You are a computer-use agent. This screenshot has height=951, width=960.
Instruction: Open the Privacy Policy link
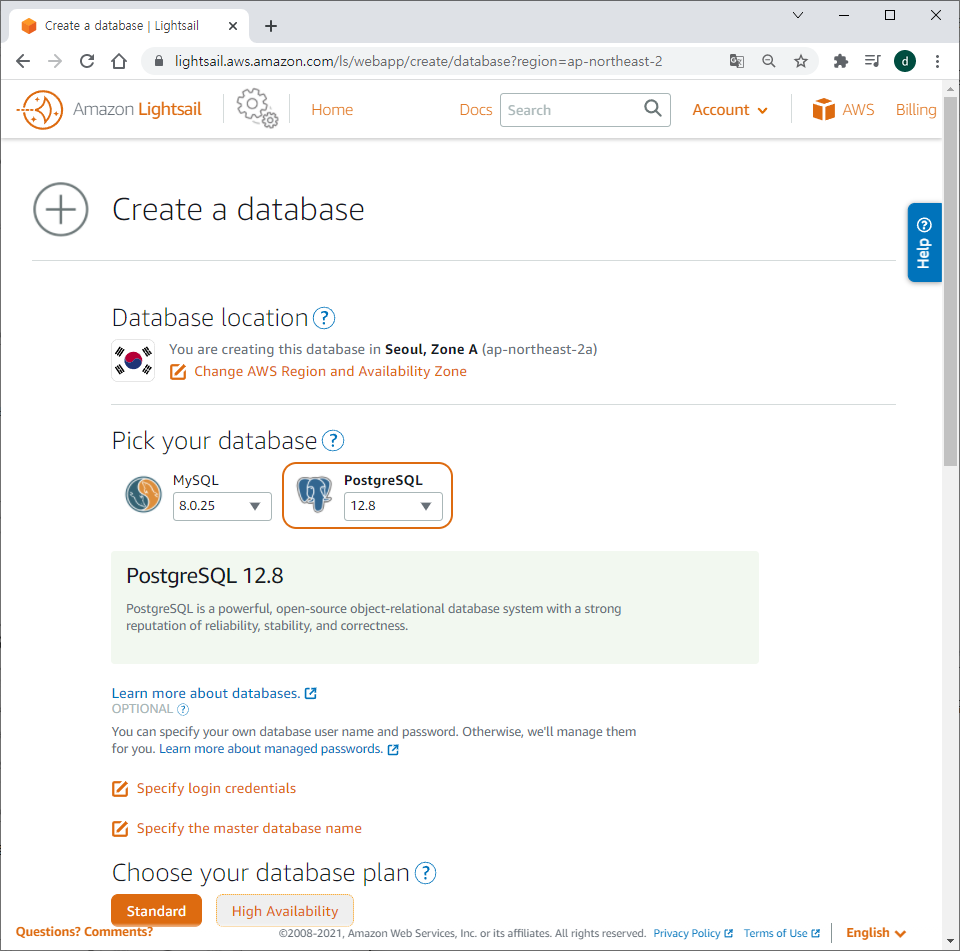[692, 933]
